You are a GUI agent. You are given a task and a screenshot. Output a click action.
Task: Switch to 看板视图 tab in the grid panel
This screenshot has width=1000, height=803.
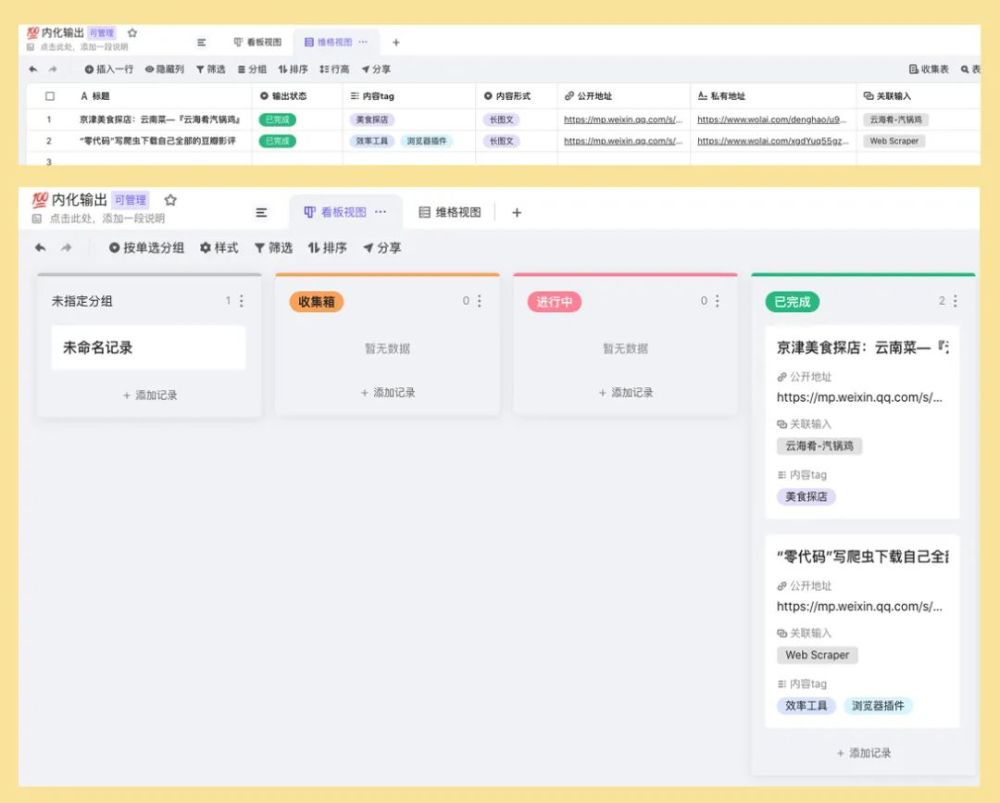(x=258, y=42)
